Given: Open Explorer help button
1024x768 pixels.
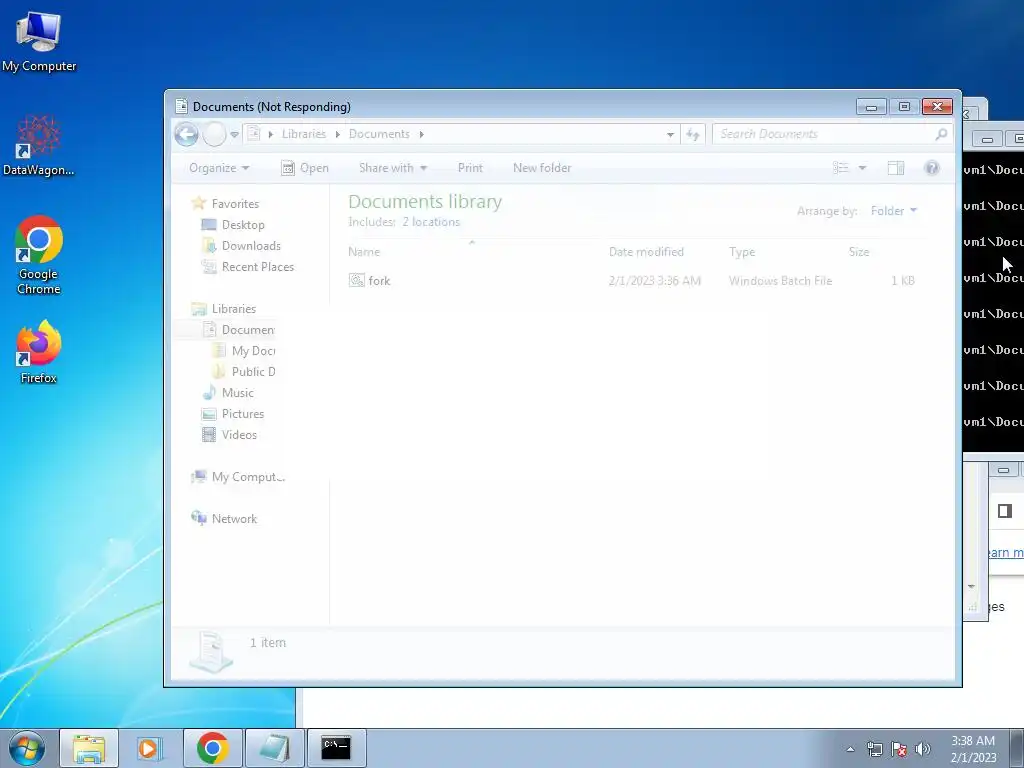Looking at the screenshot, I should pos(932,168).
